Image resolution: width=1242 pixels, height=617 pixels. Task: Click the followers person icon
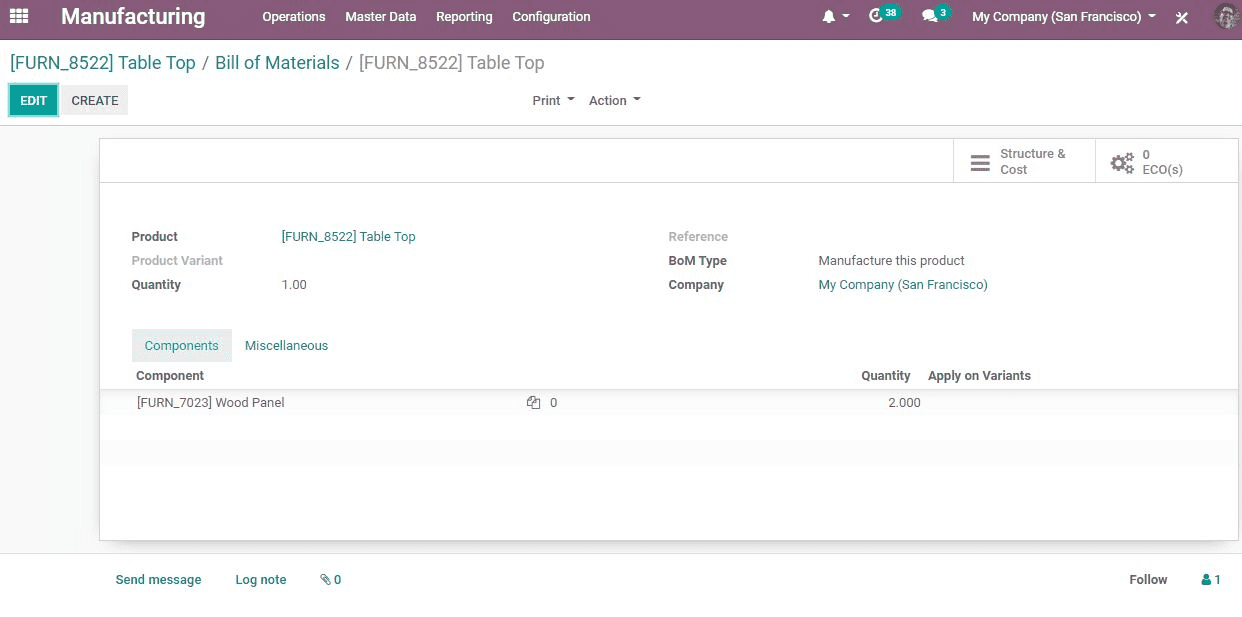1206,580
